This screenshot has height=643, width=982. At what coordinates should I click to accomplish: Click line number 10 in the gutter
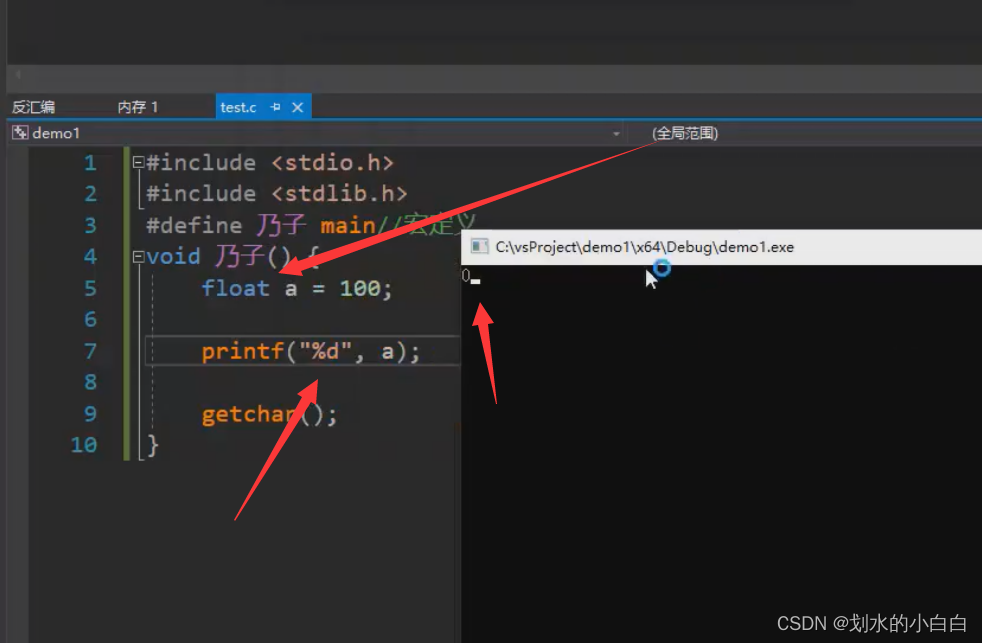coord(84,445)
